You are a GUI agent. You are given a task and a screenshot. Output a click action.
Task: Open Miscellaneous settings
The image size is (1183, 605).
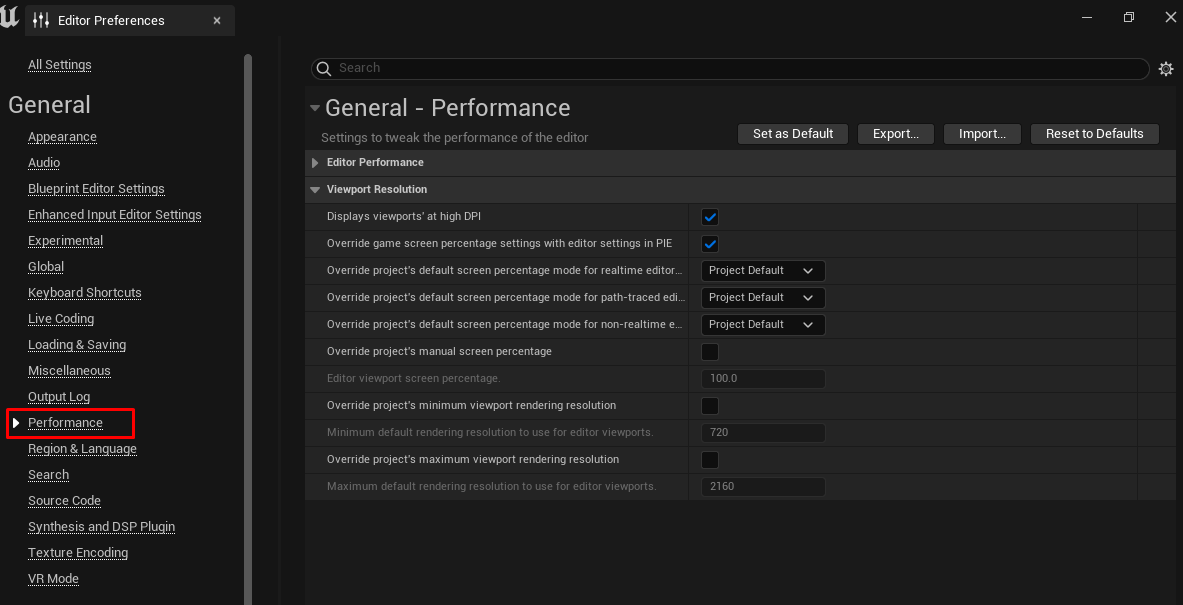tap(69, 371)
